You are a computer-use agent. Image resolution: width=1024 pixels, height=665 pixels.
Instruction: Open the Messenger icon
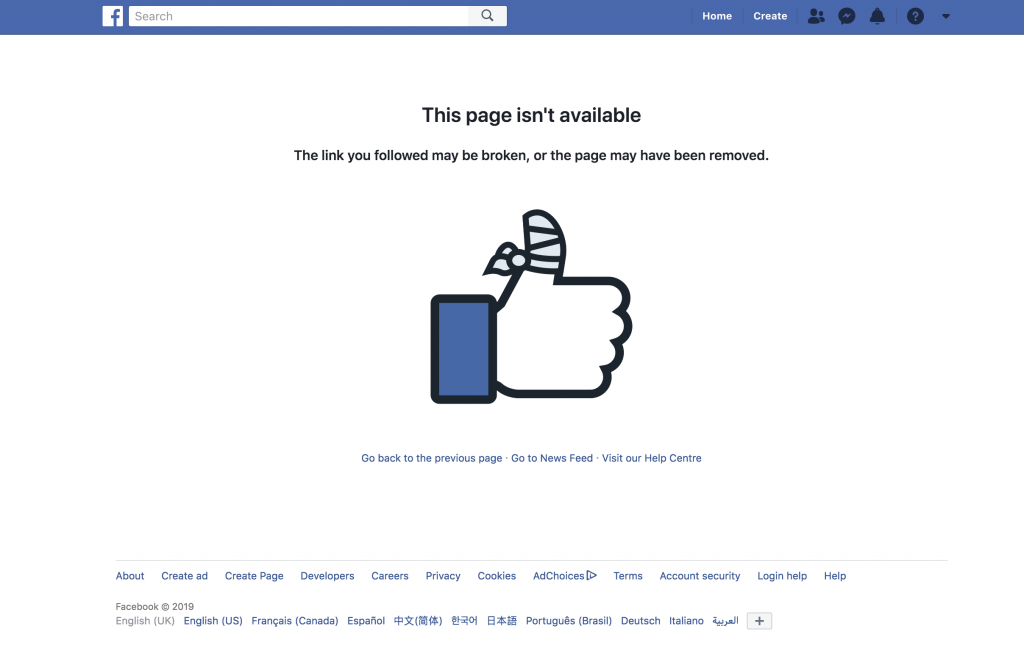pyautogui.click(x=846, y=16)
